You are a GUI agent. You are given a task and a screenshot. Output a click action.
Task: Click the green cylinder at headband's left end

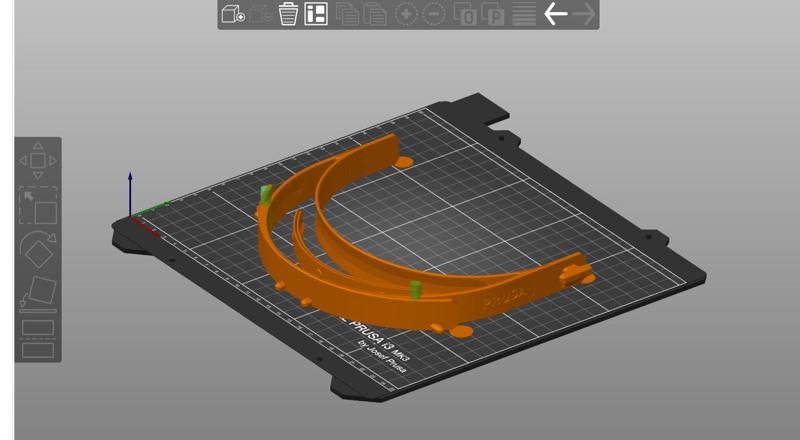266,195
